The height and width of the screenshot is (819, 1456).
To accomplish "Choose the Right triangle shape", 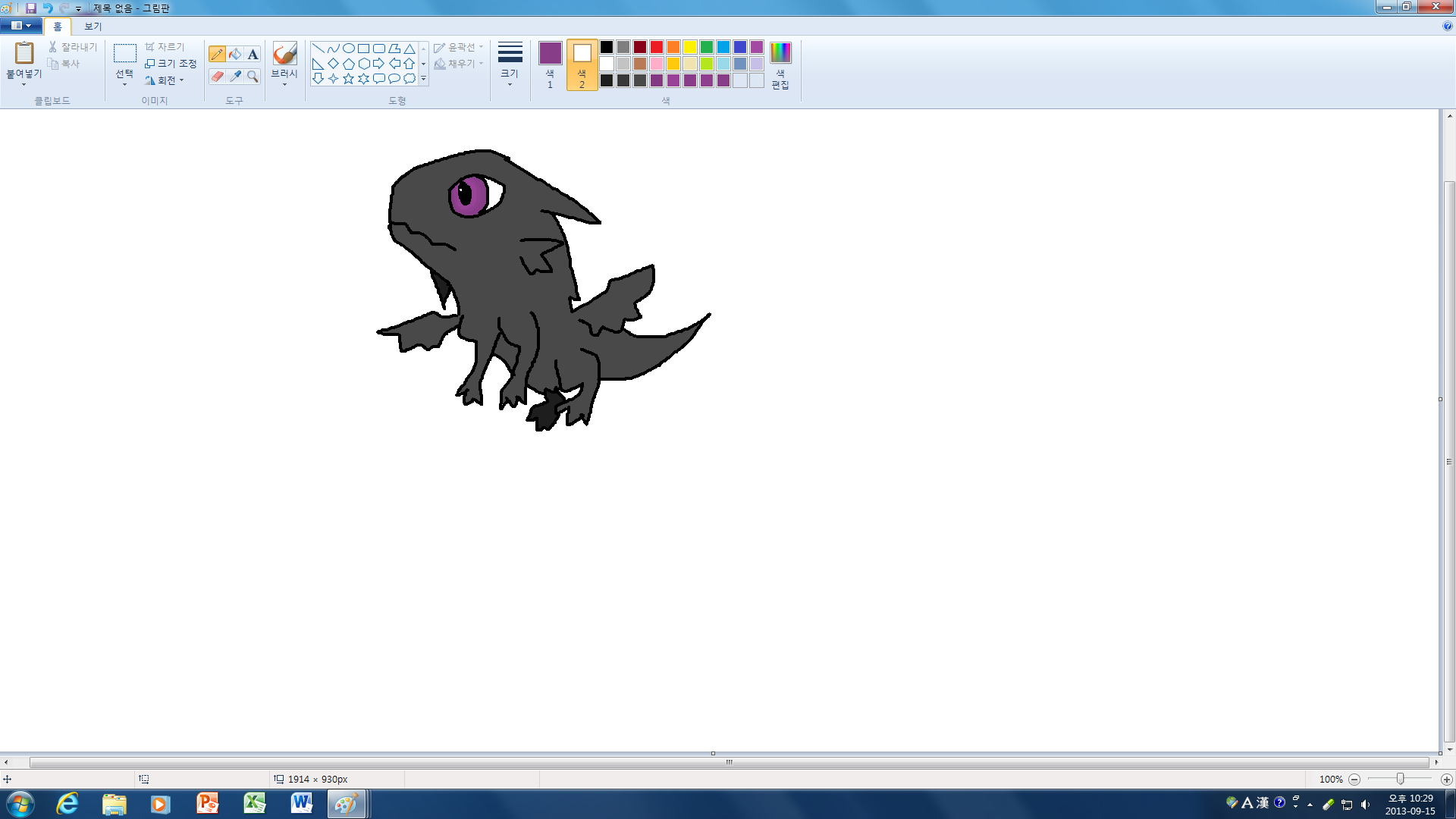I will 318,64.
